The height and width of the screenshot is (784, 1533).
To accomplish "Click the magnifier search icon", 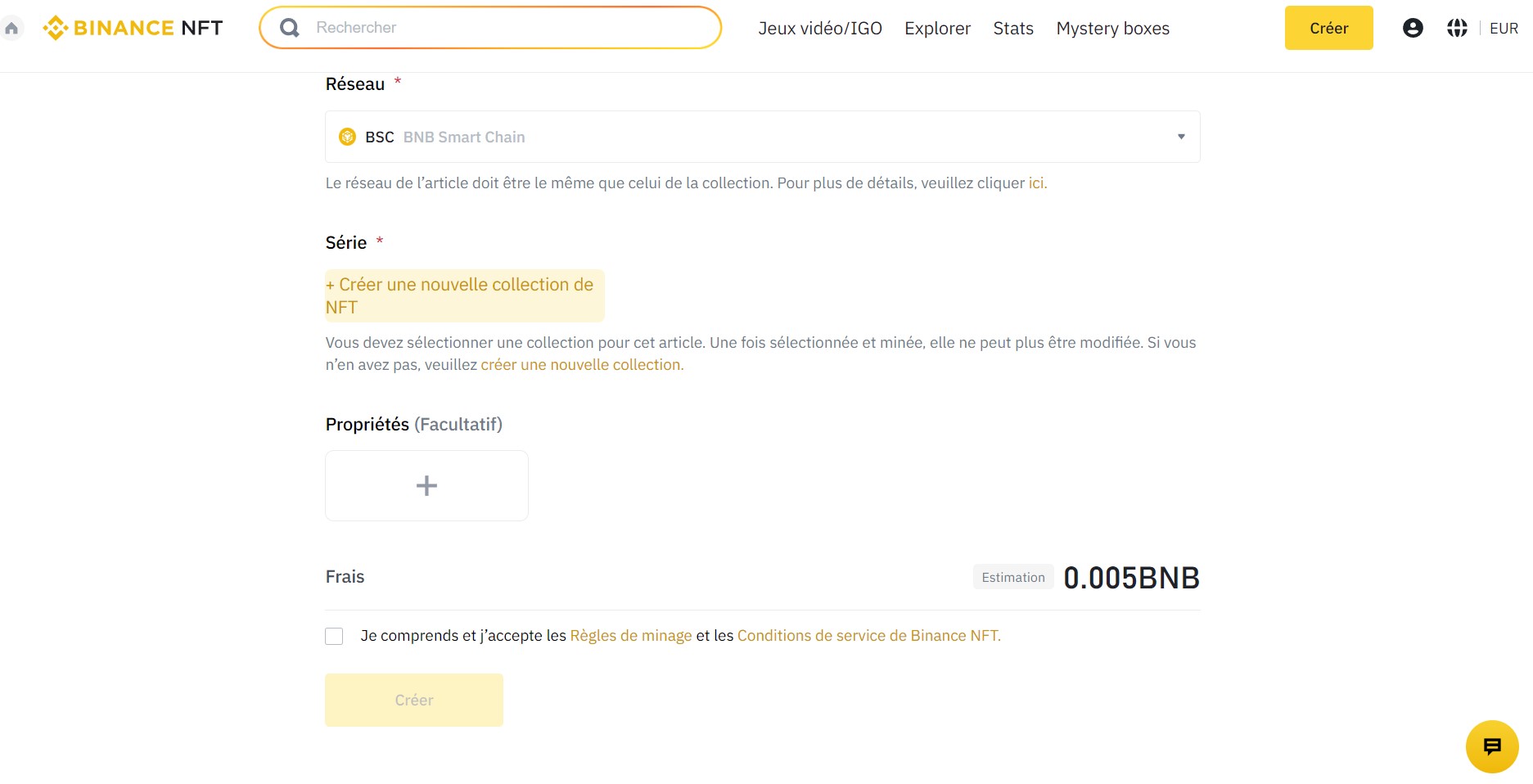I will [x=288, y=27].
